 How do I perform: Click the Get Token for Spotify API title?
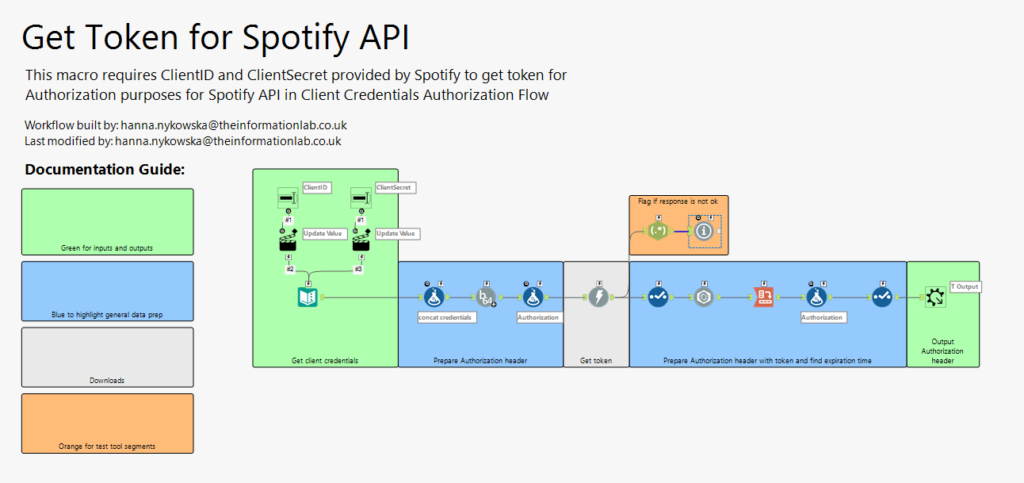point(216,38)
